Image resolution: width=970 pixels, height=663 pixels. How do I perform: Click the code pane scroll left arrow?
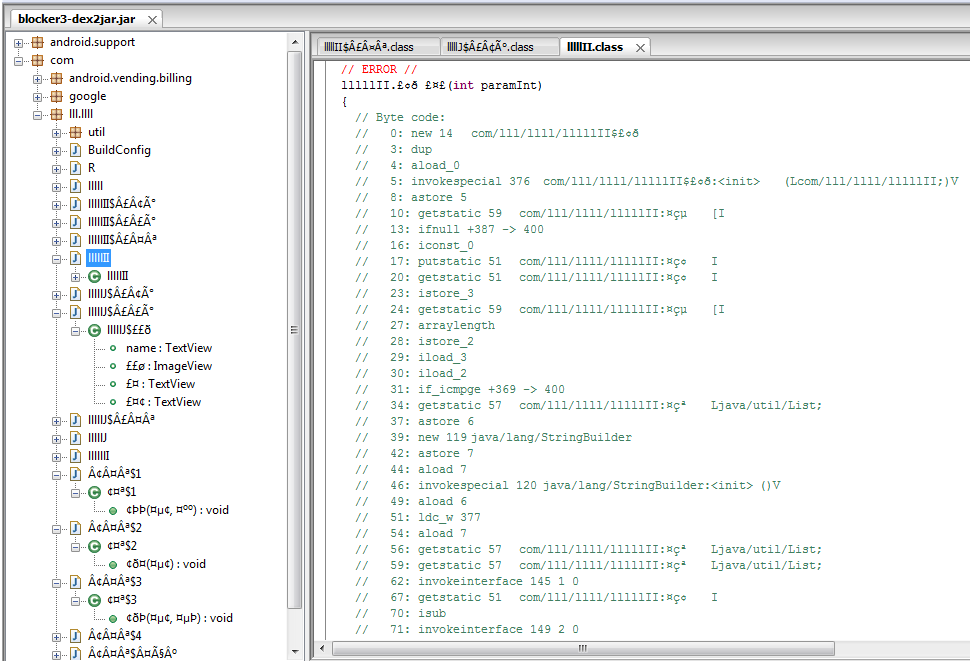322,648
